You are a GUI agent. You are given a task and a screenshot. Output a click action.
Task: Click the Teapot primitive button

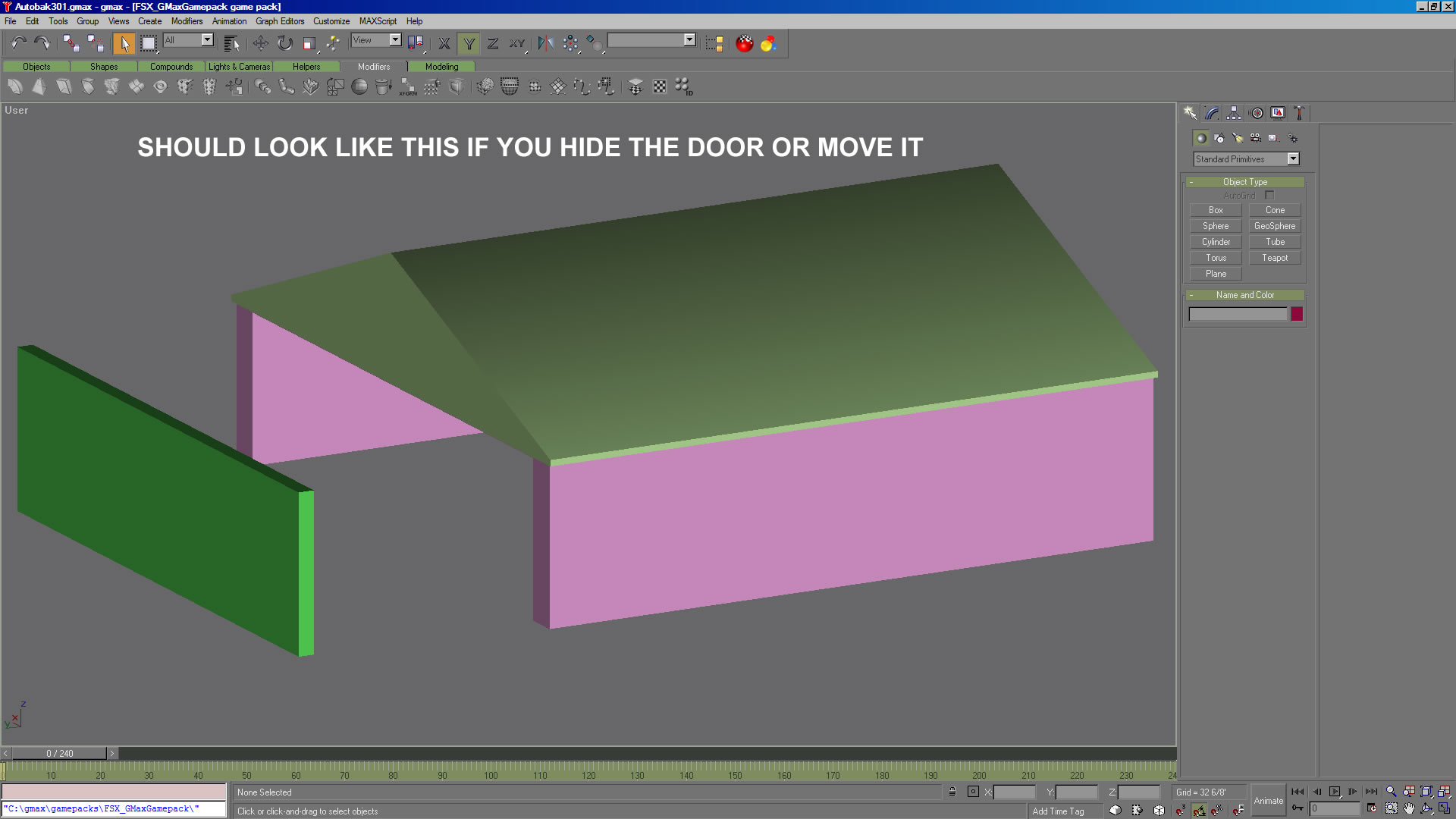1274,258
